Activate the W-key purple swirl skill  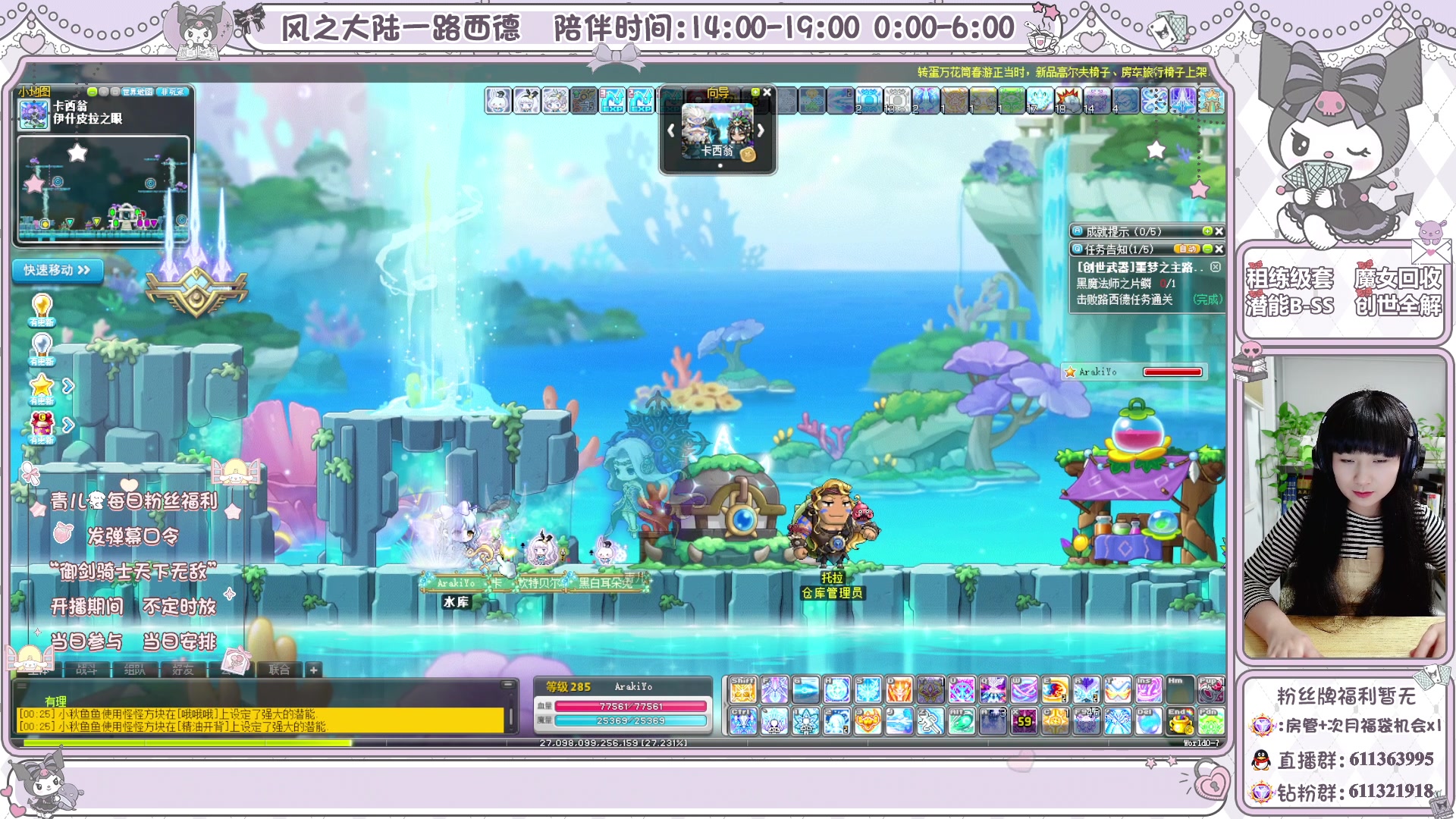pos(1024,689)
